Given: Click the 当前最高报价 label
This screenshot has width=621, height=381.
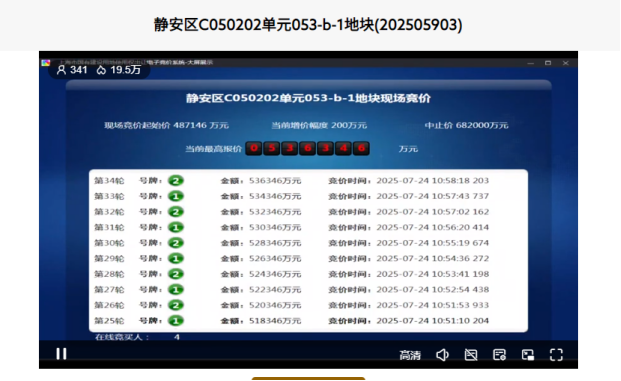Looking at the screenshot, I should [213, 149].
